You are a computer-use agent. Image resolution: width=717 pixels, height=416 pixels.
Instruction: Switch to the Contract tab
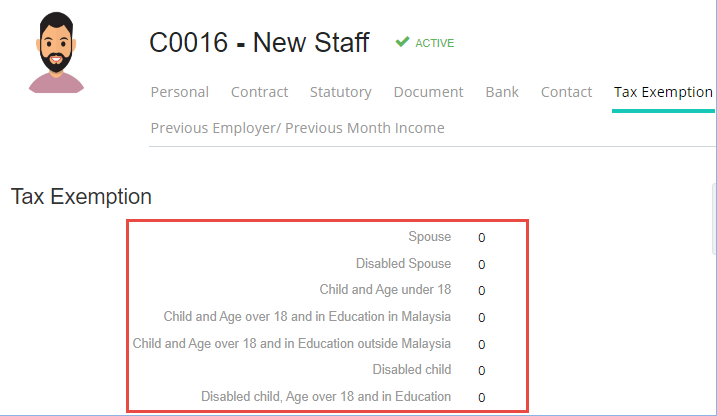(259, 92)
